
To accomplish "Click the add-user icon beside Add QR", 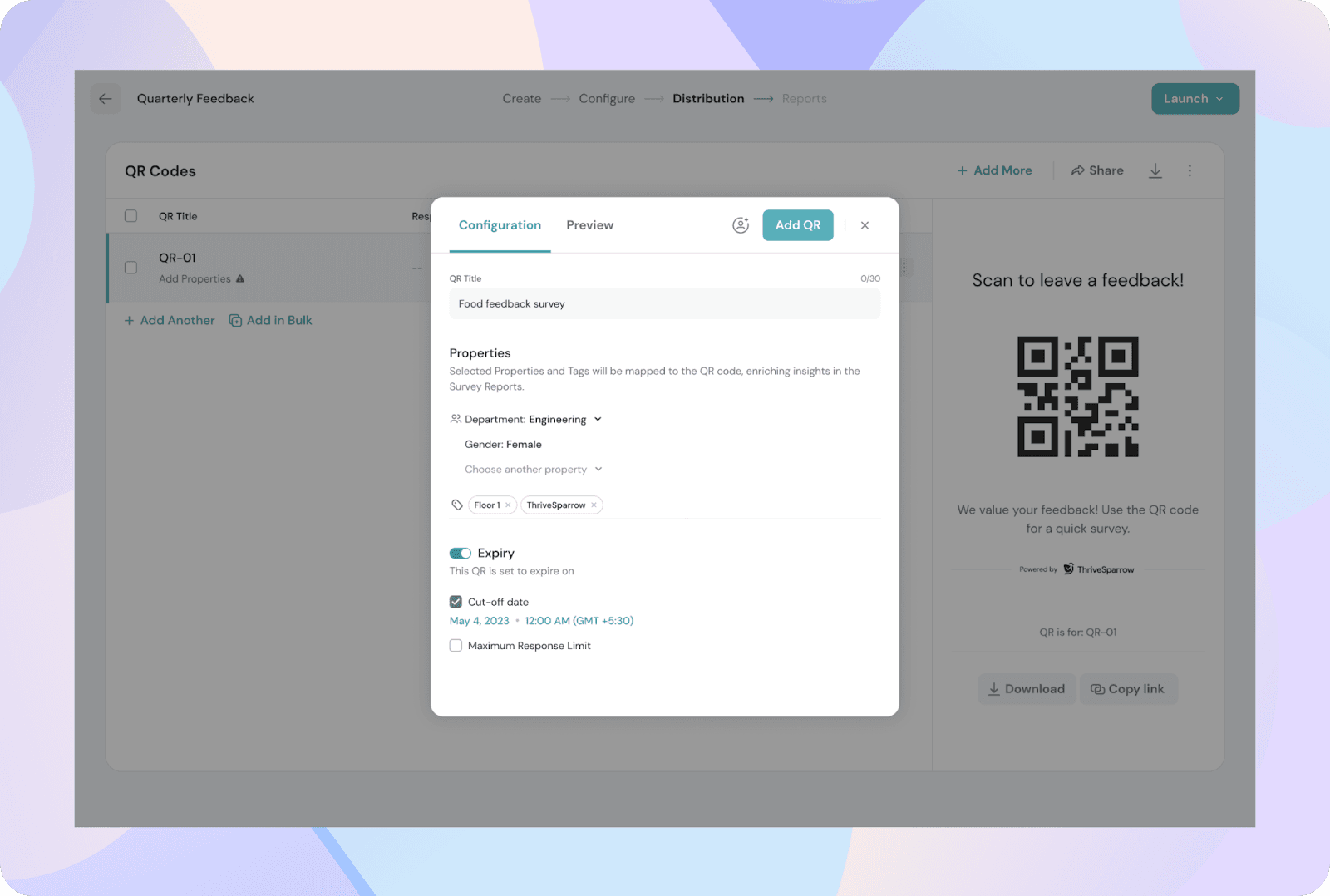I will (x=740, y=225).
